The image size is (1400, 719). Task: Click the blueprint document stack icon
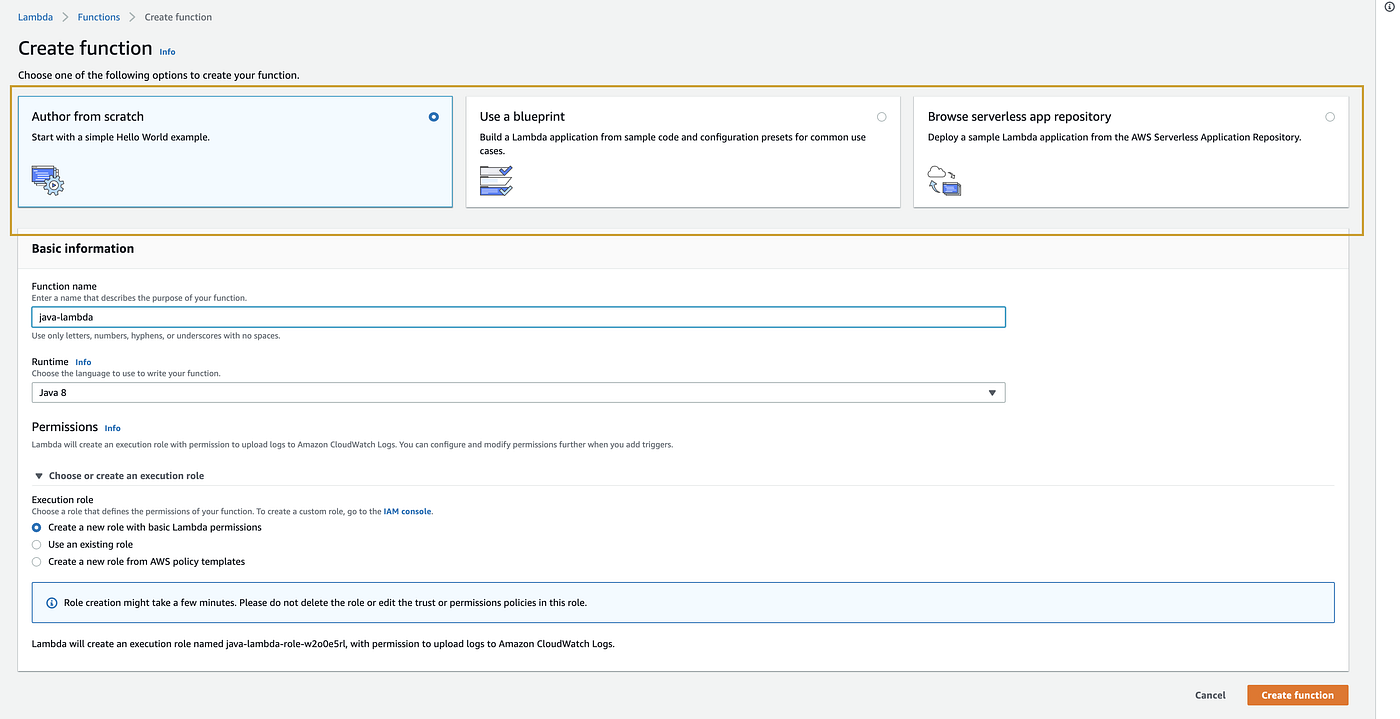495,180
